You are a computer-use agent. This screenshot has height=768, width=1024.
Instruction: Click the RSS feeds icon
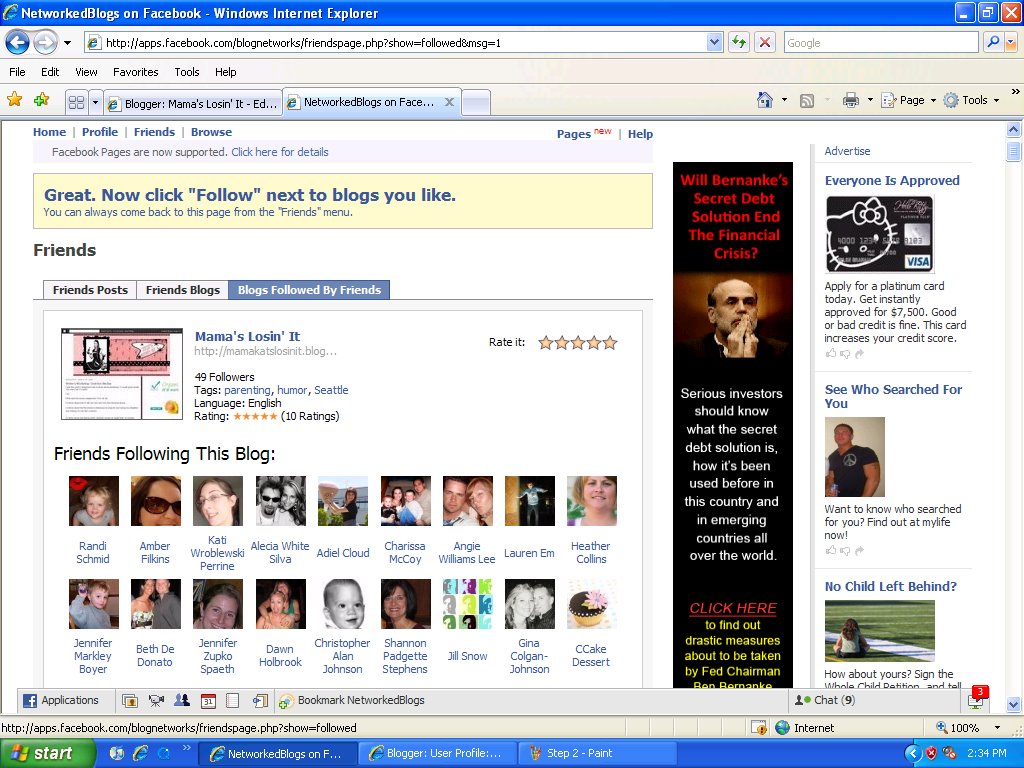coord(807,101)
